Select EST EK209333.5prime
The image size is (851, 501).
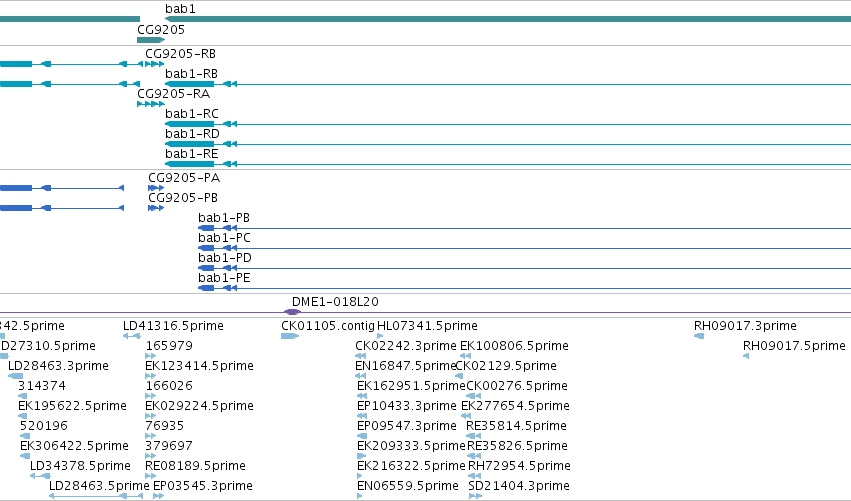coord(411,446)
